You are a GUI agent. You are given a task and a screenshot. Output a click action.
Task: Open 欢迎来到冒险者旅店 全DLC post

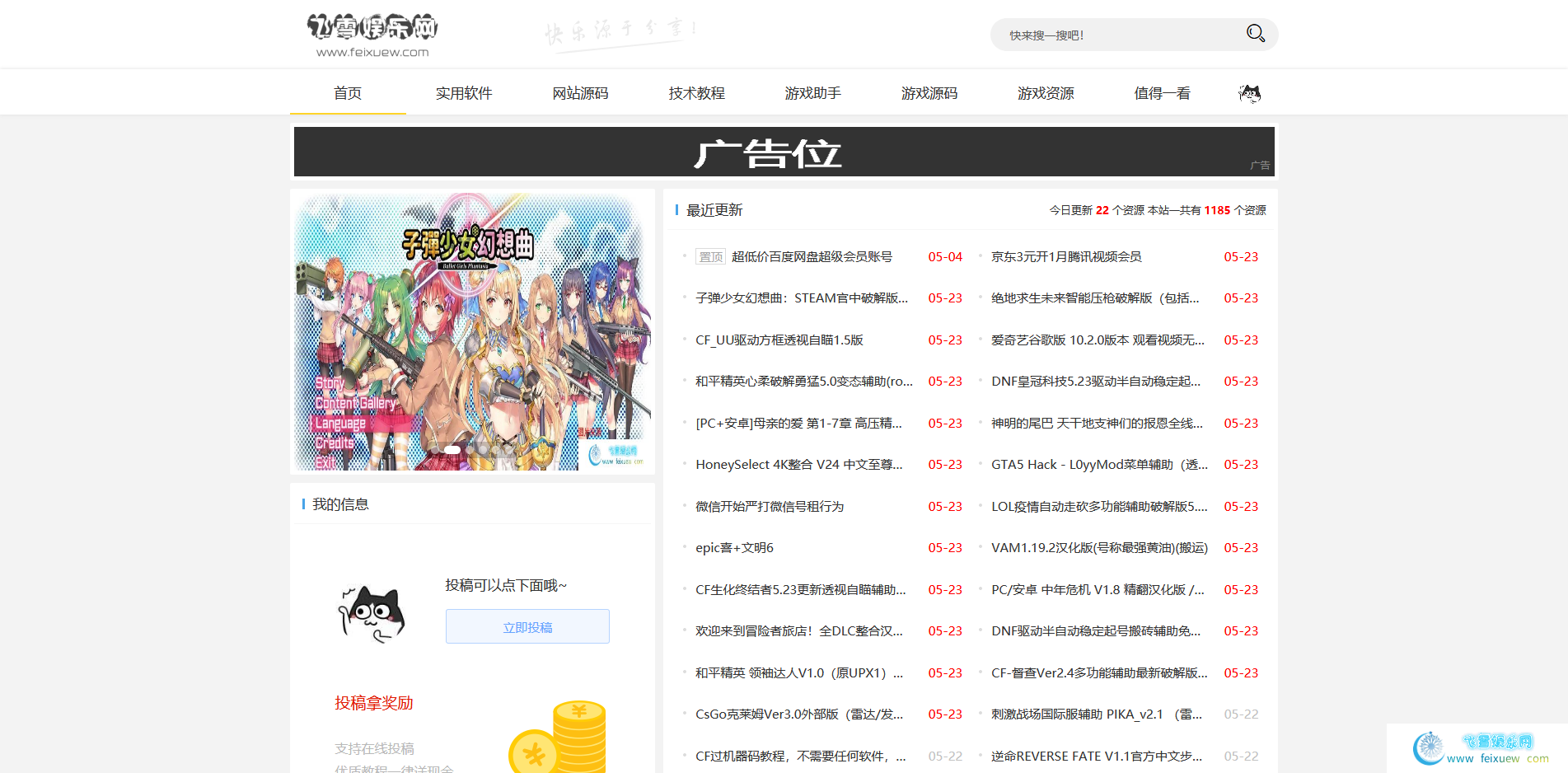coord(798,630)
